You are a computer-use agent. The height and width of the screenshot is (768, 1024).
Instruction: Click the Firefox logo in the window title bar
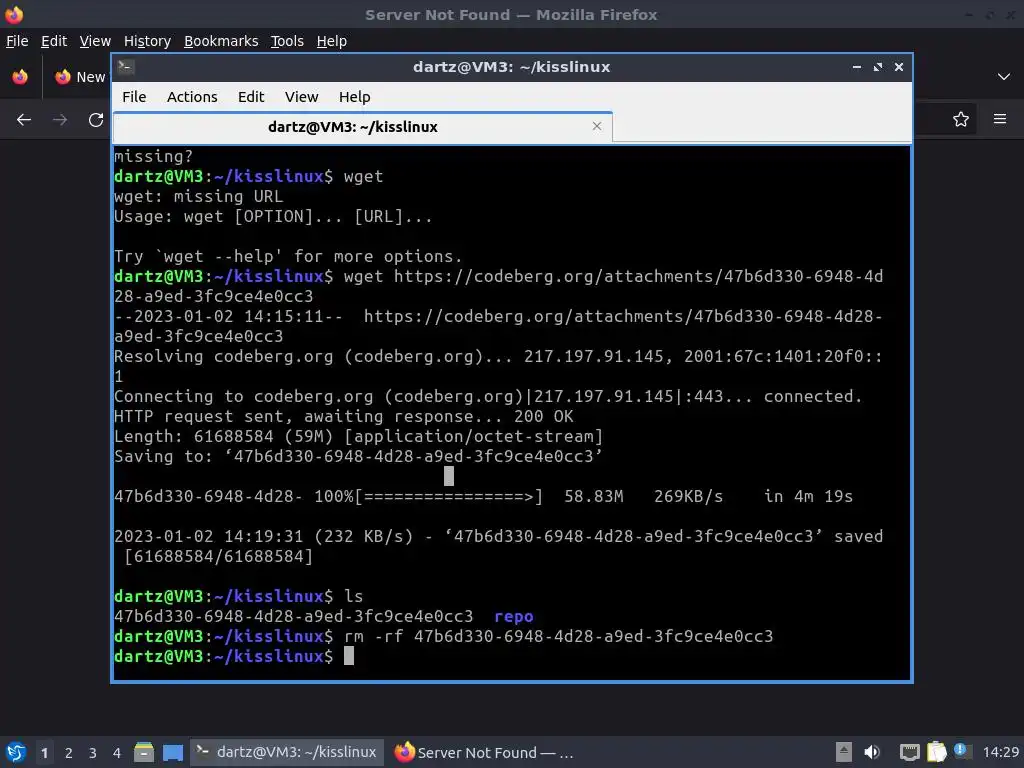(14, 14)
